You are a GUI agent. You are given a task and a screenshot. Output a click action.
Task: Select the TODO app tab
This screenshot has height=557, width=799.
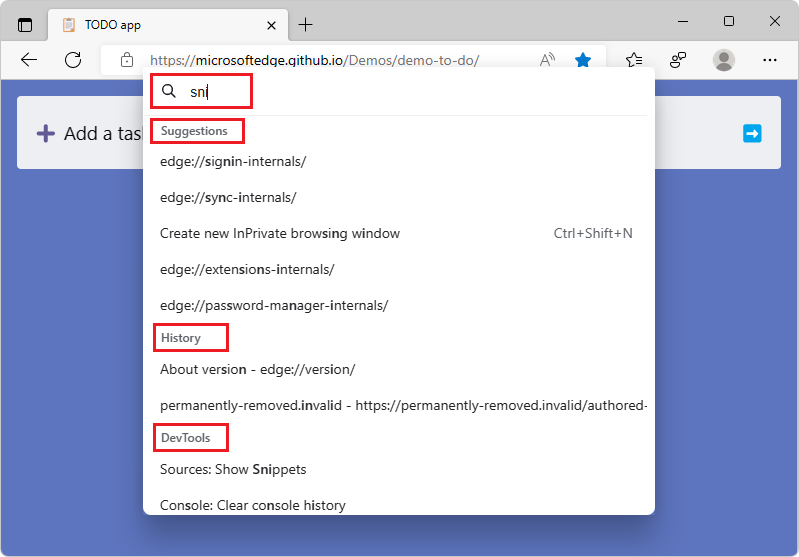[168, 25]
